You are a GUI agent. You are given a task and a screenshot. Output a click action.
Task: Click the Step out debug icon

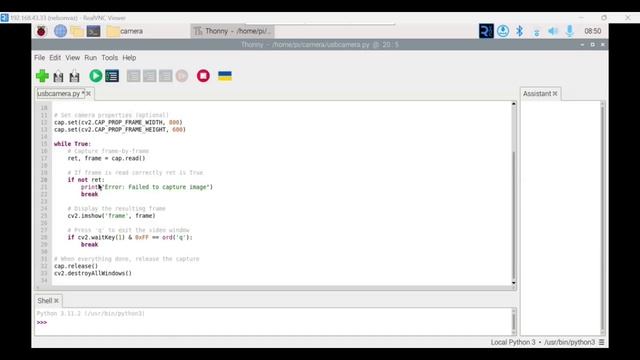(x=165, y=76)
